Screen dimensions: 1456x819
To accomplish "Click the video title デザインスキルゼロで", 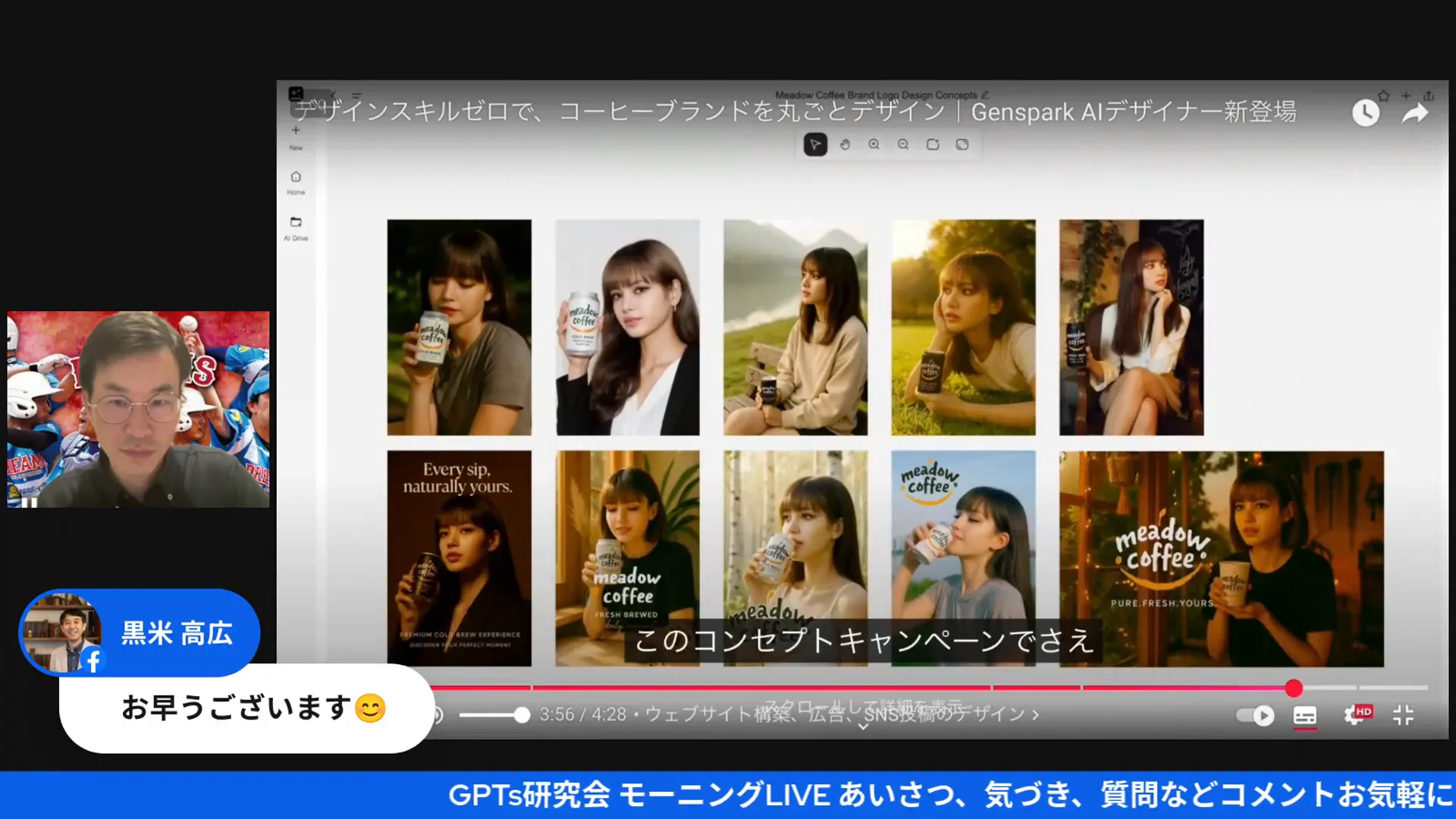I will coord(795,112).
